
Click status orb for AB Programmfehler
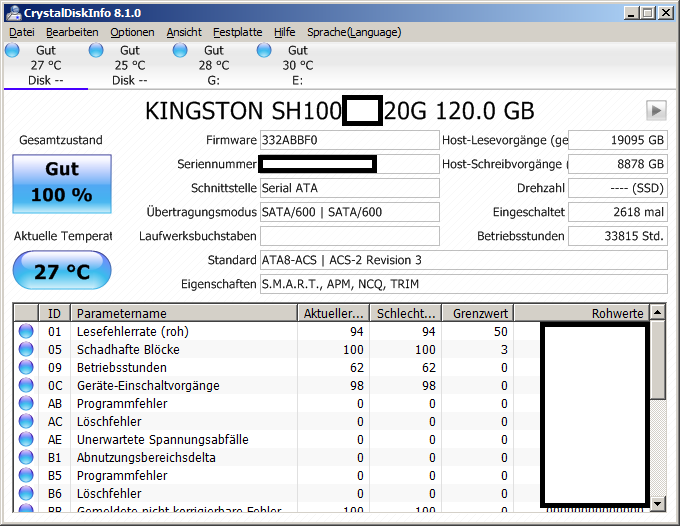[26, 403]
